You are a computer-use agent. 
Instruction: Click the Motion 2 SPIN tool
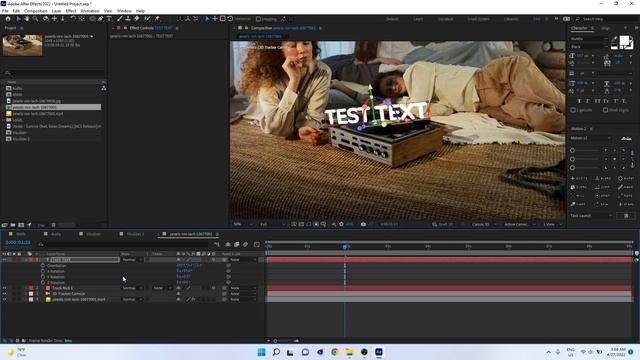(602, 204)
